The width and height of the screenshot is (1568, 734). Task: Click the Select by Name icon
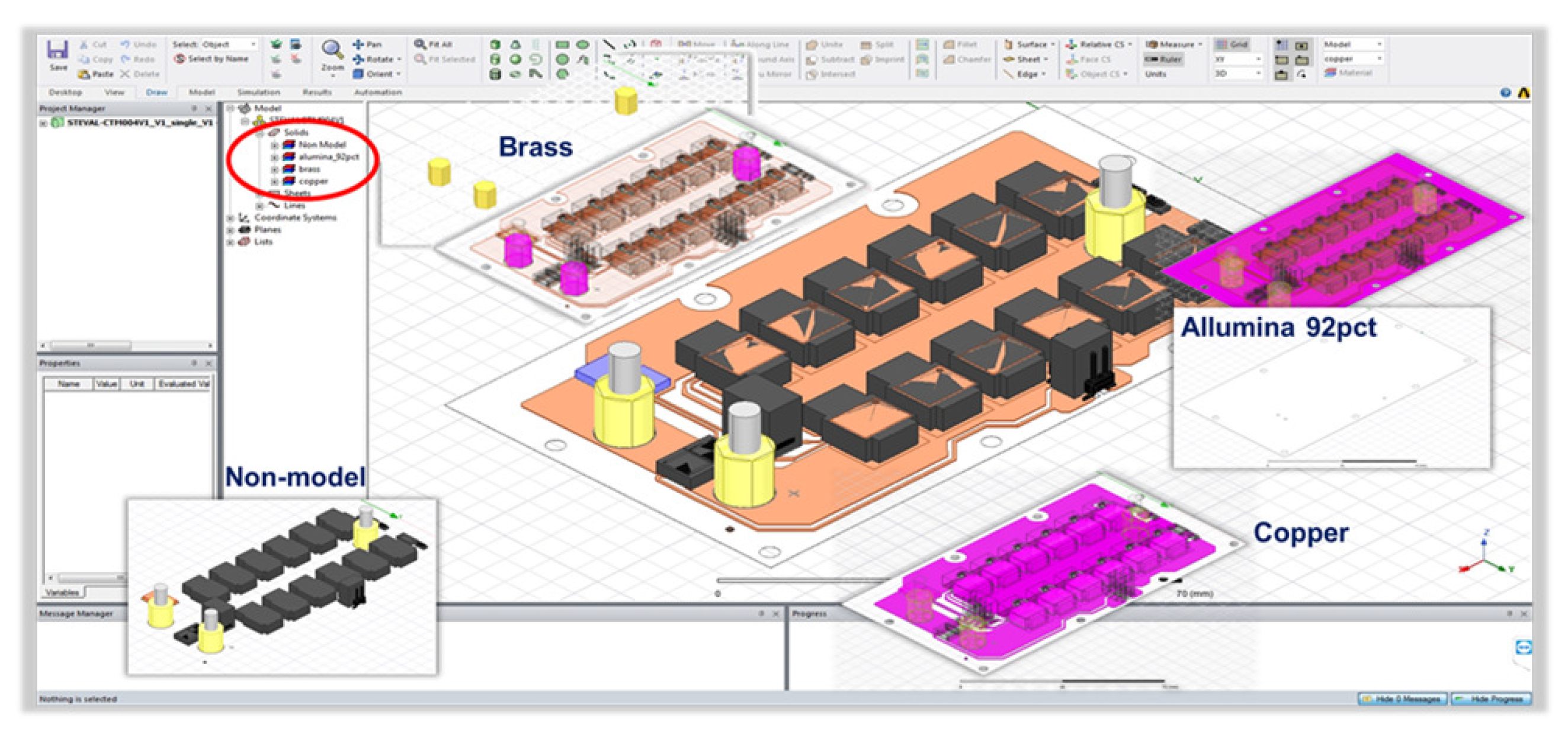pyautogui.click(x=179, y=59)
